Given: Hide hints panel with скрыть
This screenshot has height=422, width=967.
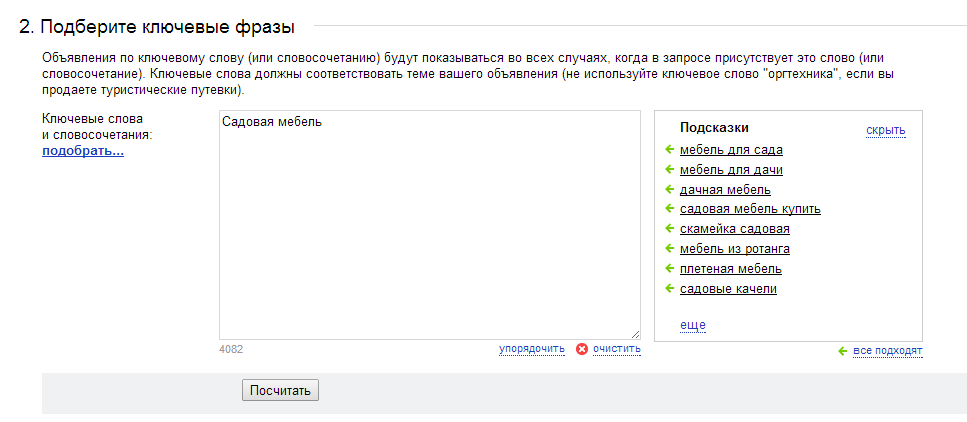Looking at the screenshot, I should [x=886, y=130].
